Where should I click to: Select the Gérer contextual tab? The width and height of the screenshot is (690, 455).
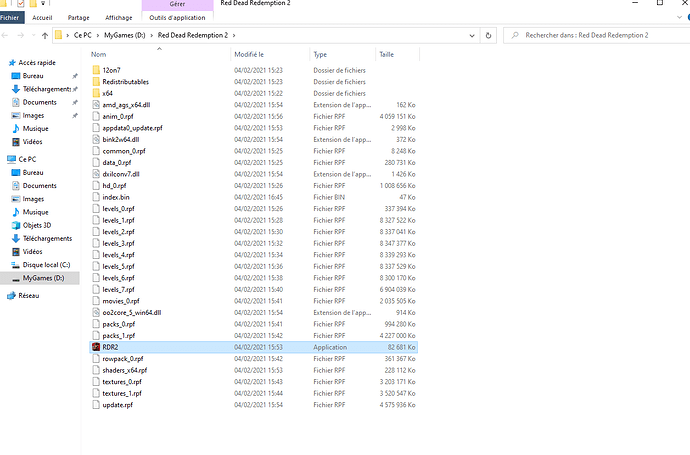tap(177, 4)
